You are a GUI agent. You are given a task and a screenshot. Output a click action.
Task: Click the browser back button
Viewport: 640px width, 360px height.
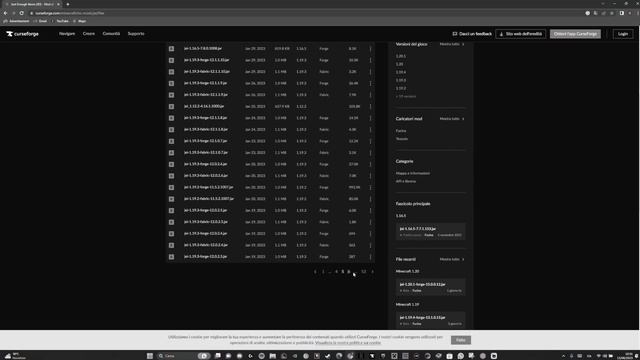5,13
